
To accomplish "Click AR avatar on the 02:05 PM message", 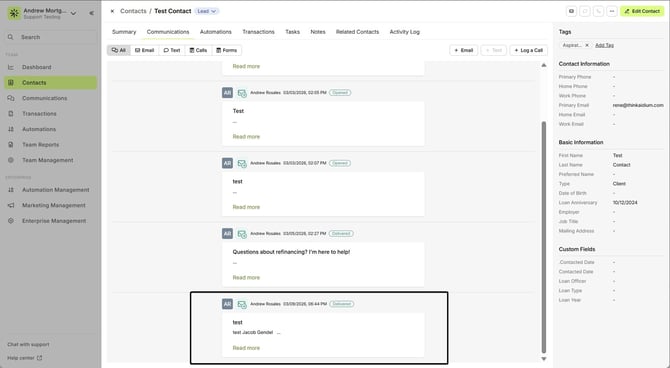I will coord(227,93).
